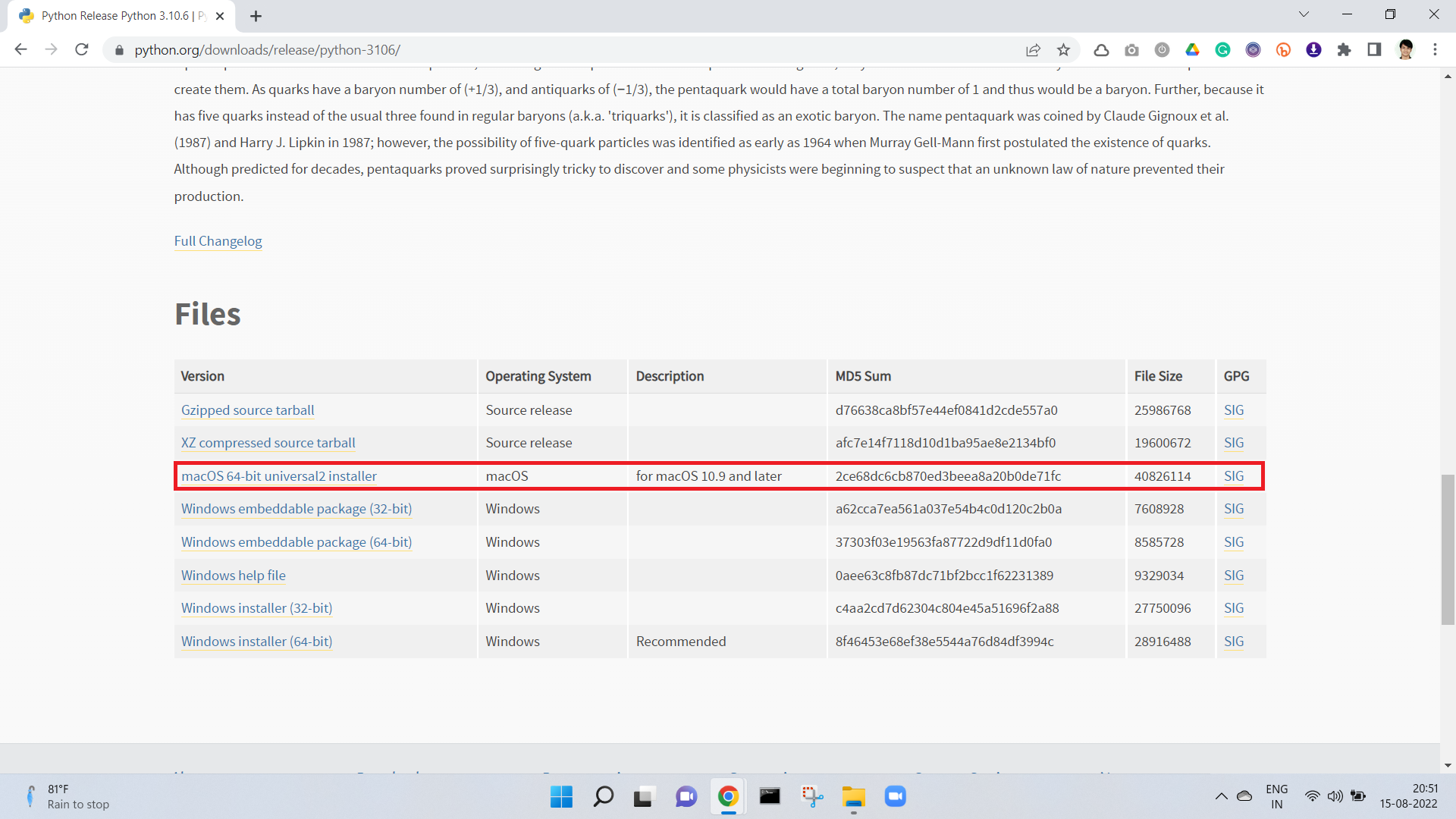Open the browser Extensions puzzle-piece menu
Viewport: 1456px width, 819px height.
(x=1344, y=50)
